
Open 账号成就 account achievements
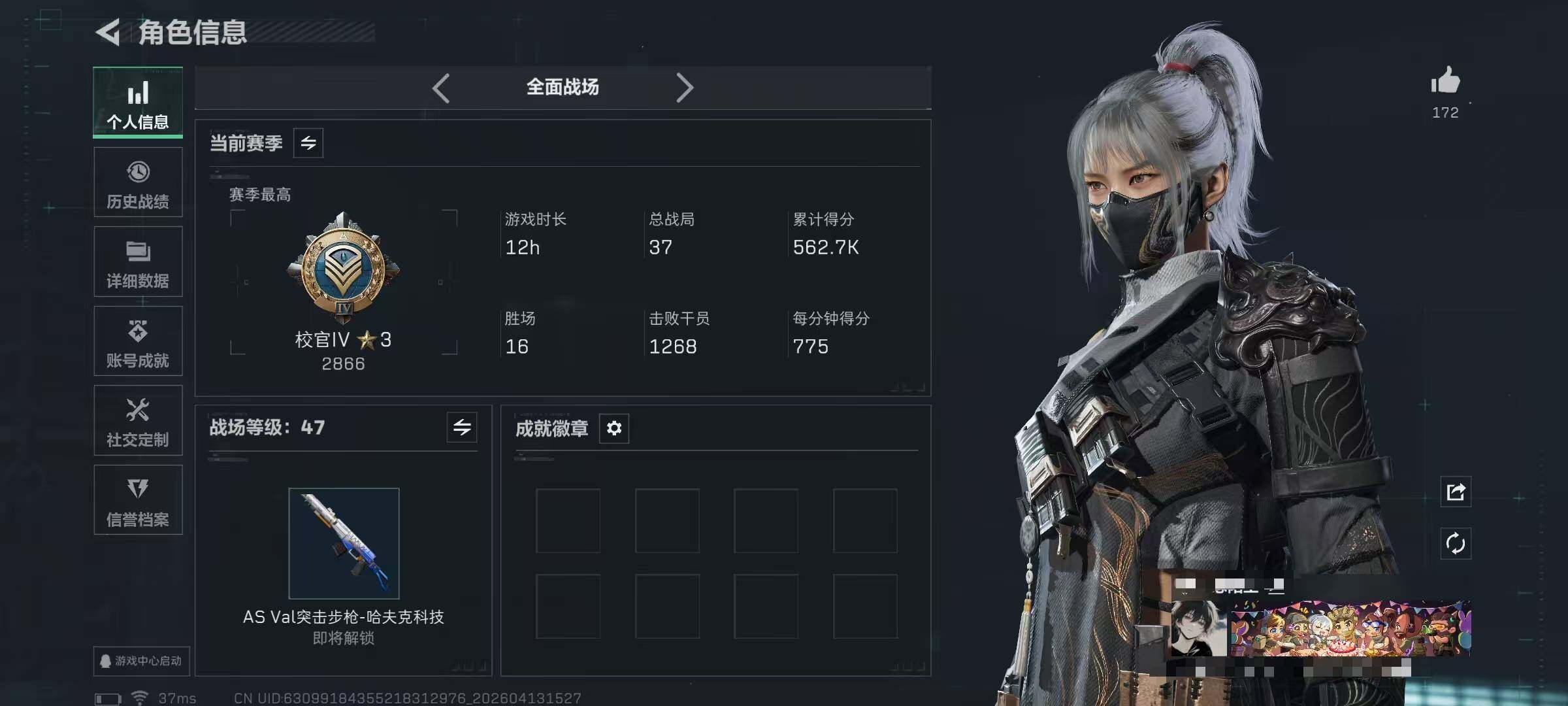pos(138,341)
